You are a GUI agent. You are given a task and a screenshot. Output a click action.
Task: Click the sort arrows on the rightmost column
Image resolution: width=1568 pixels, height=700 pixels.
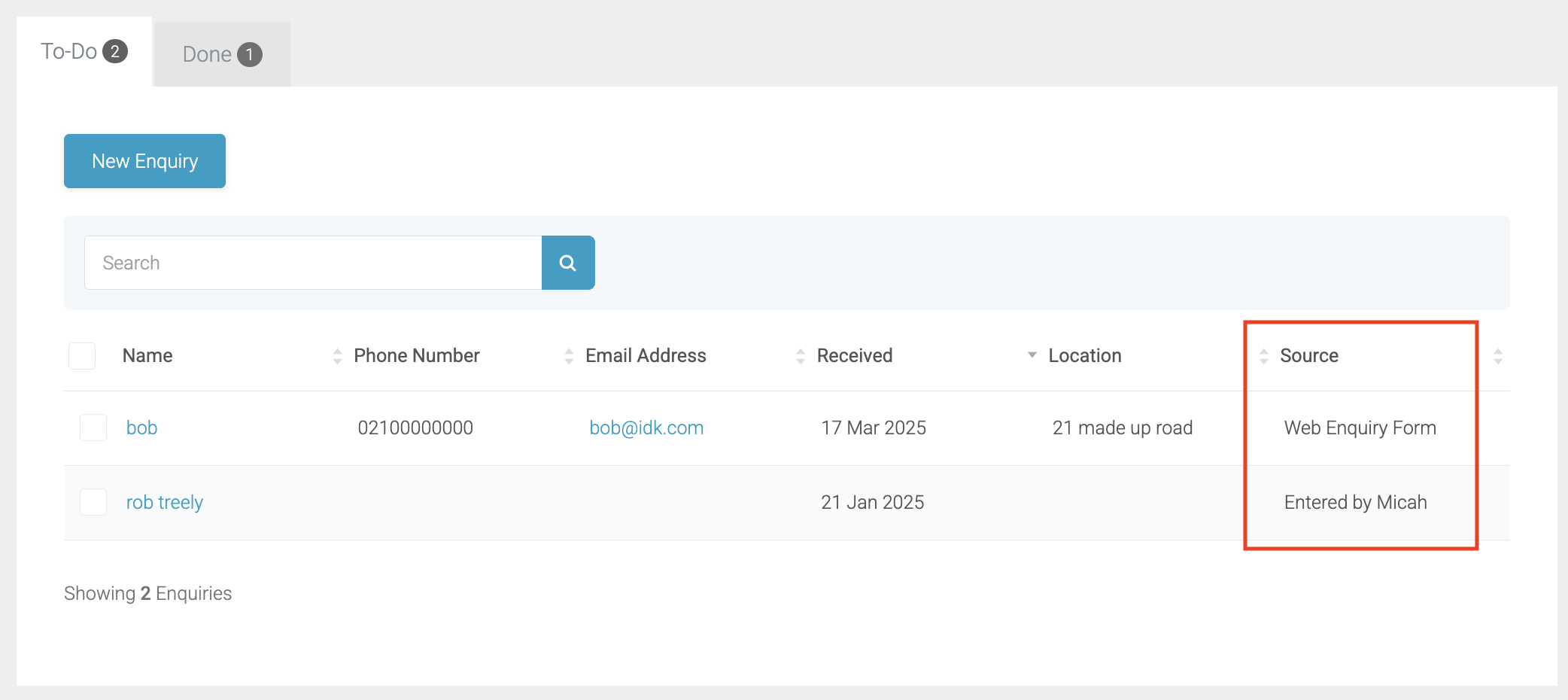tap(1497, 355)
